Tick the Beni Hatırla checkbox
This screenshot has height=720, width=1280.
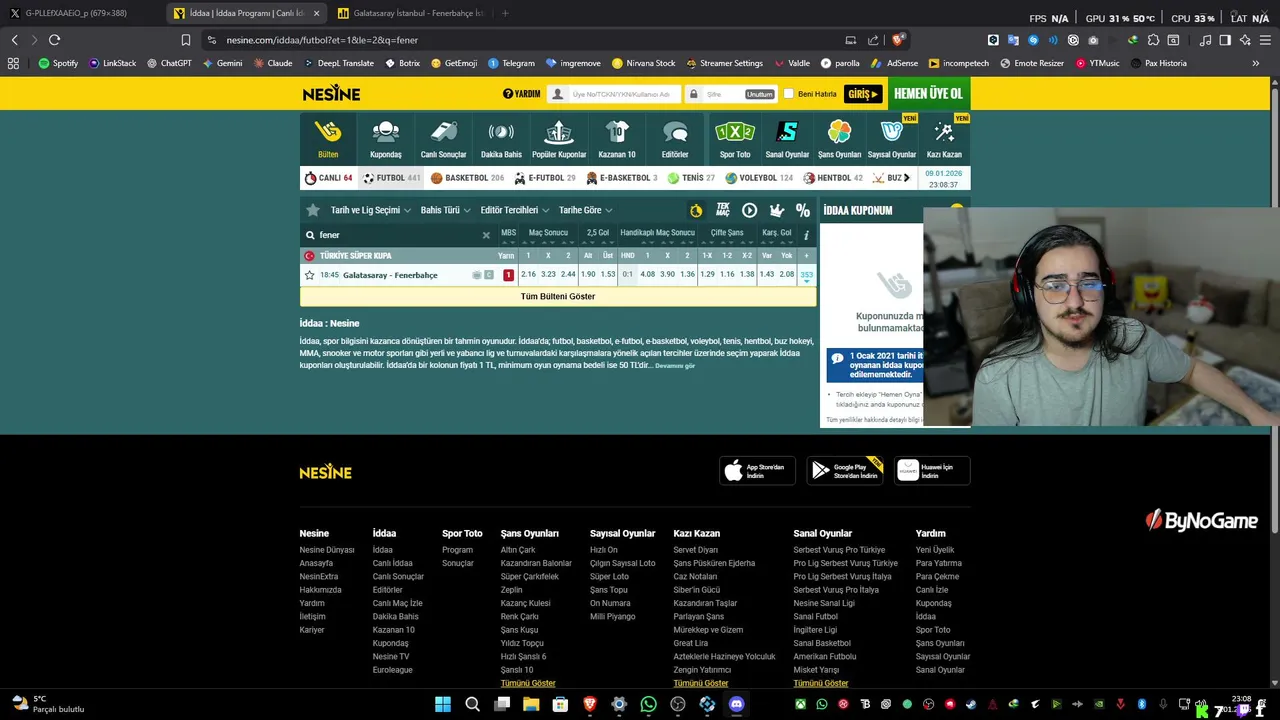(x=788, y=94)
